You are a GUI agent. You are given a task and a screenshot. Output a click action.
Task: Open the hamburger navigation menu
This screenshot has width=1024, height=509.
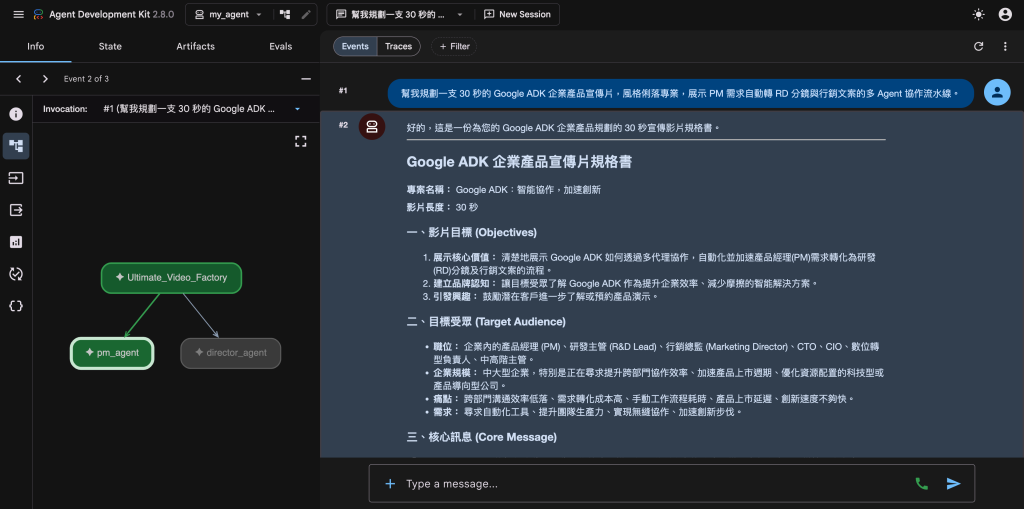coord(18,14)
